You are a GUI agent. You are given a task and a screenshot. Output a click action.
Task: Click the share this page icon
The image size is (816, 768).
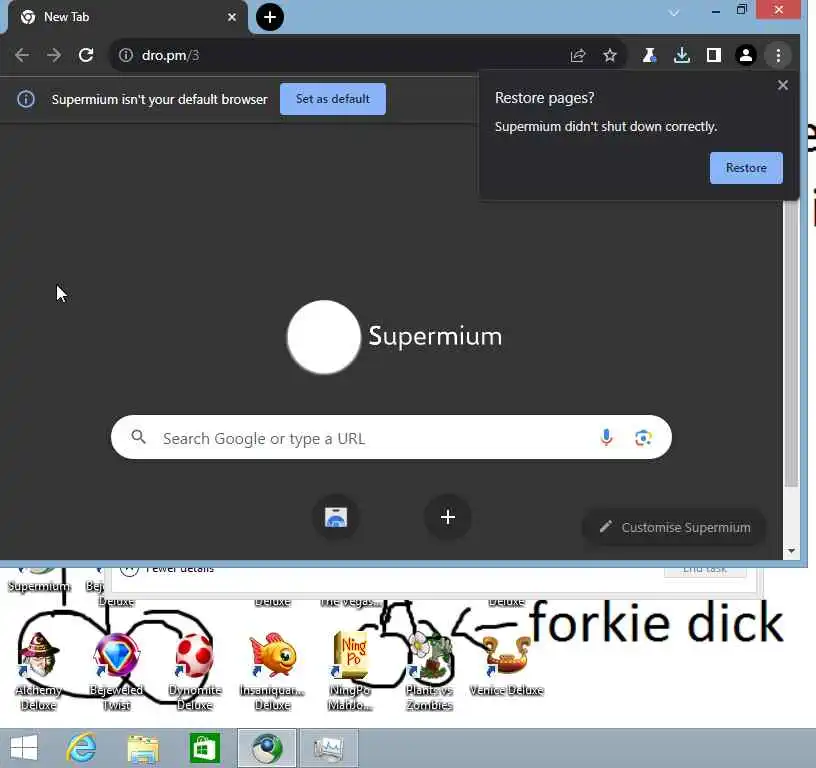pyautogui.click(x=578, y=55)
